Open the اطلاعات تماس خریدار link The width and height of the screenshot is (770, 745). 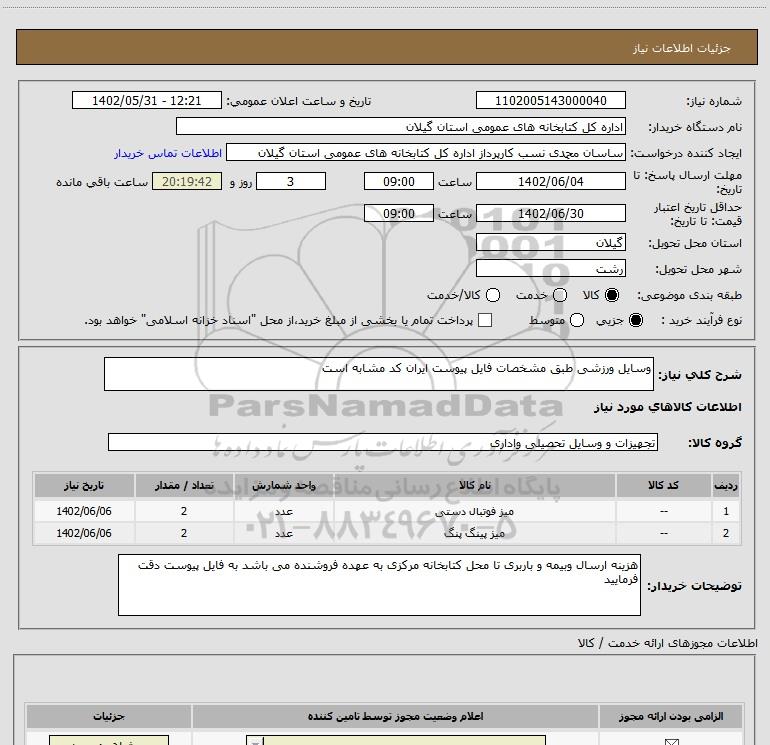(x=168, y=153)
